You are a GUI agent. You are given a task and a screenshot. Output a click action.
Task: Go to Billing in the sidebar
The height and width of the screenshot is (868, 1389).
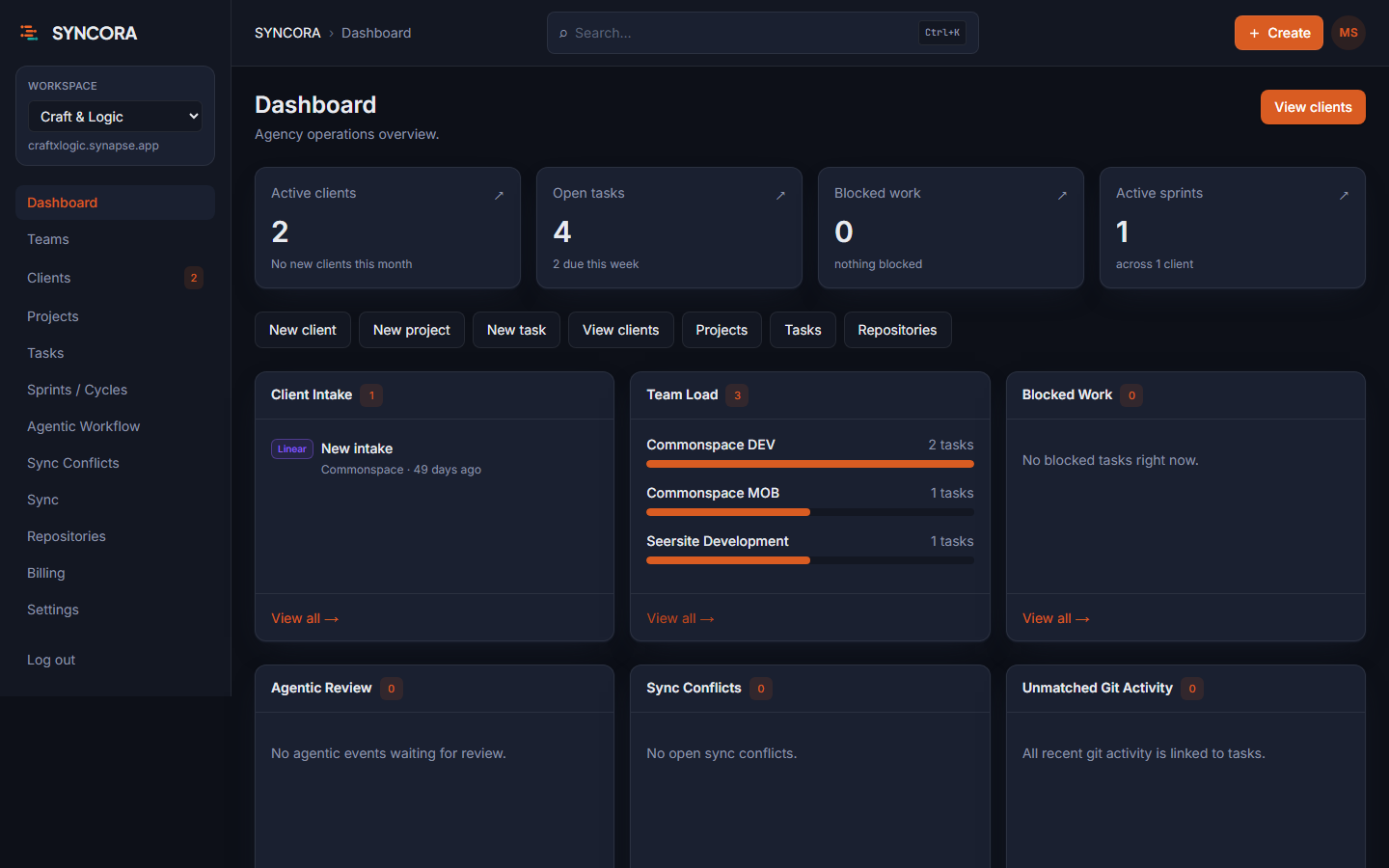(x=115, y=573)
